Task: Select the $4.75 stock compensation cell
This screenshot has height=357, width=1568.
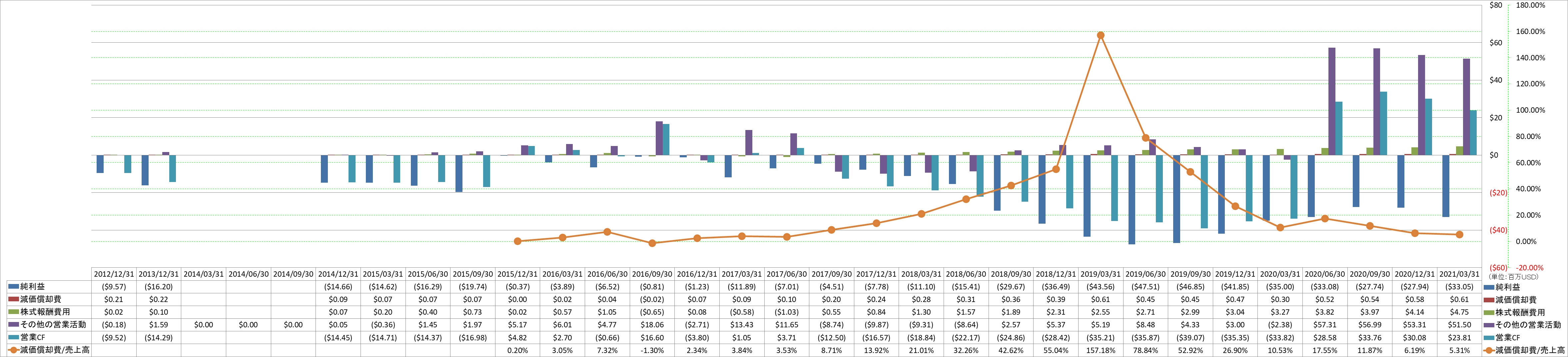Action: coord(1460,312)
